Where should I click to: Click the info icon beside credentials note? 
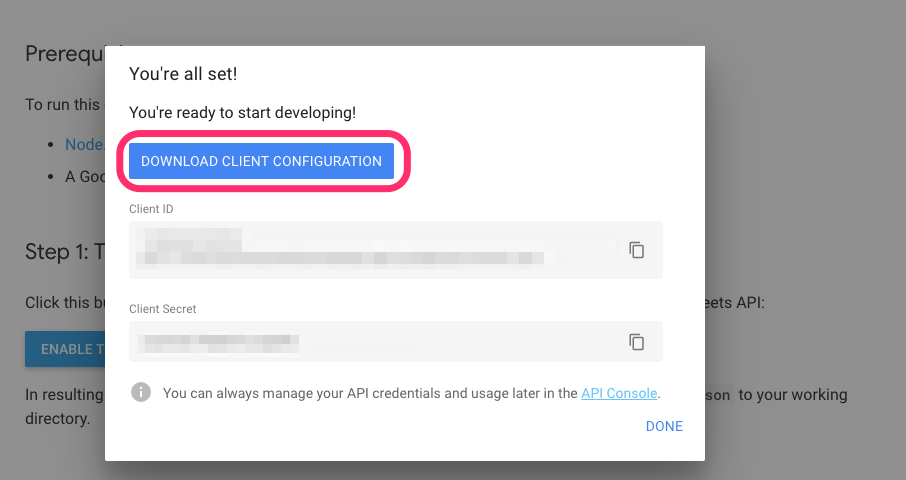(141, 392)
